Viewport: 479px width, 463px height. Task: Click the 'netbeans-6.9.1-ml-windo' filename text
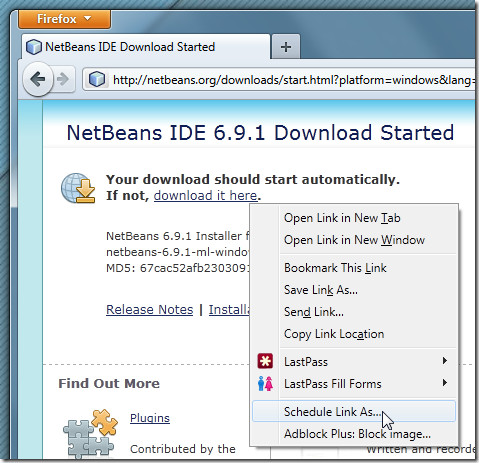178,252
